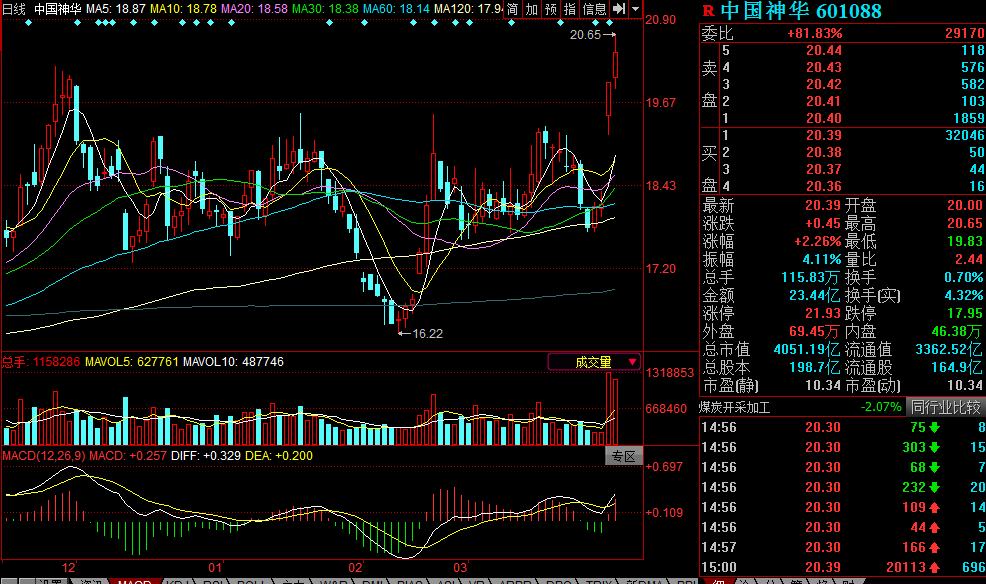This screenshot has height=584, width=986.
Task: Select sell level 5 price 20.44
Action: (824, 50)
